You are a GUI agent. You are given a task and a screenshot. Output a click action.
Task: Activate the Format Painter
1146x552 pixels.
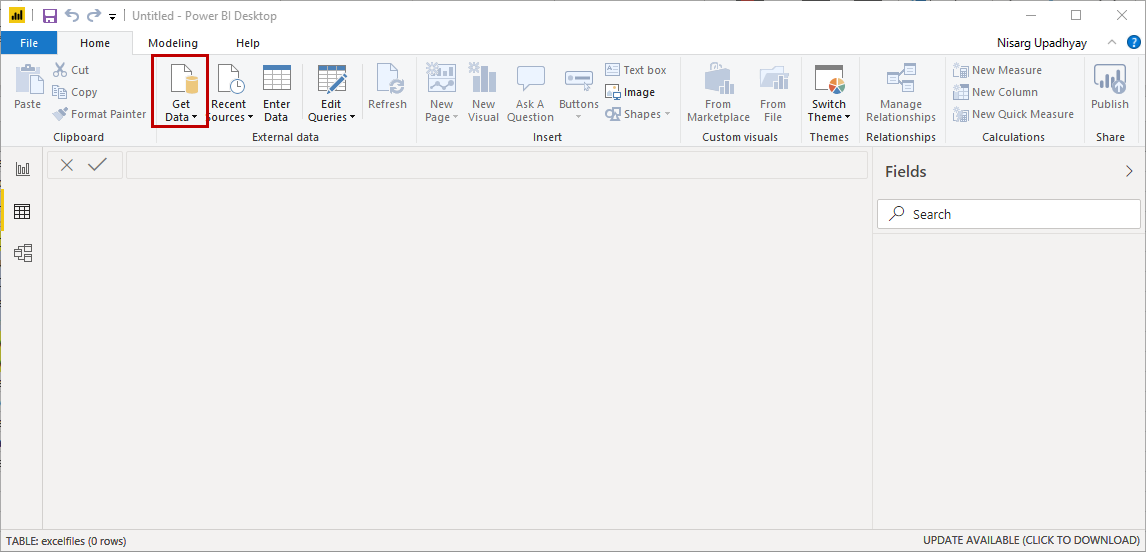[99, 114]
